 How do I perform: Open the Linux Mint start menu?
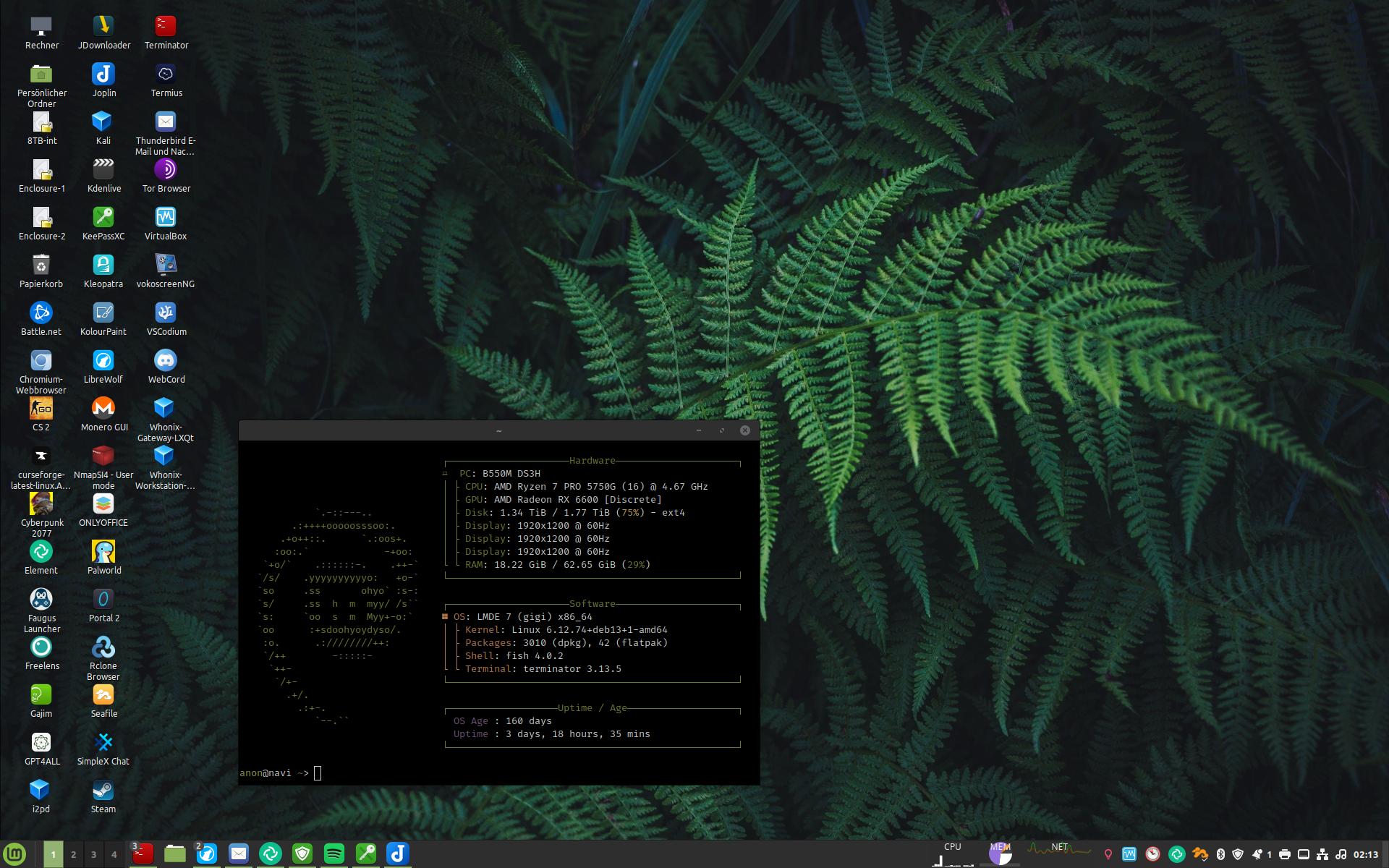tap(14, 854)
